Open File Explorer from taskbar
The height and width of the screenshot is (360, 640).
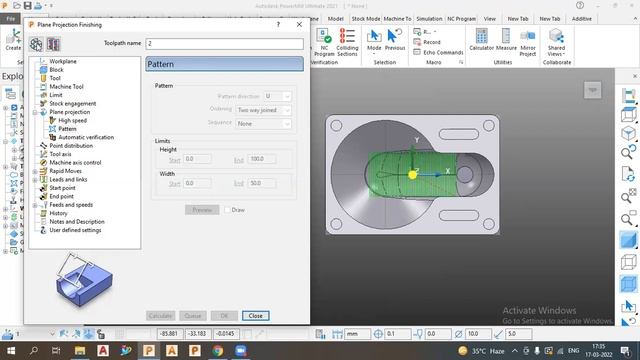(80, 351)
